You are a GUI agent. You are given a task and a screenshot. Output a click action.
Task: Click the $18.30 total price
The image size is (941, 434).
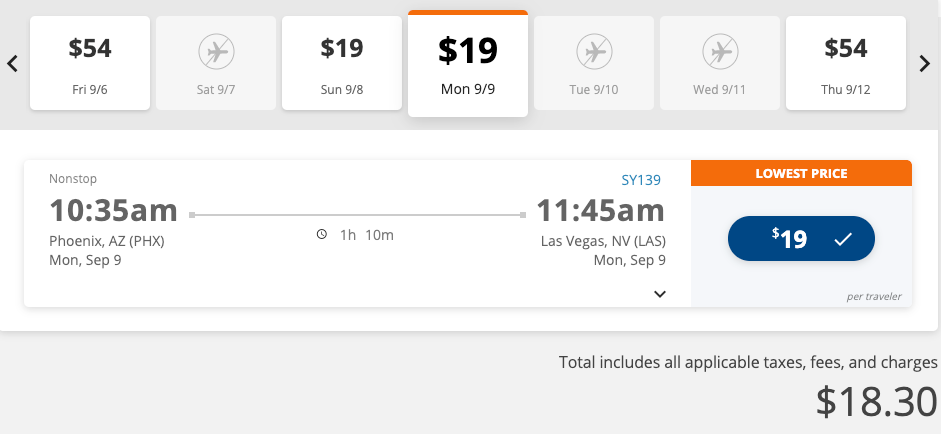pyautogui.click(x=877, y=401)
